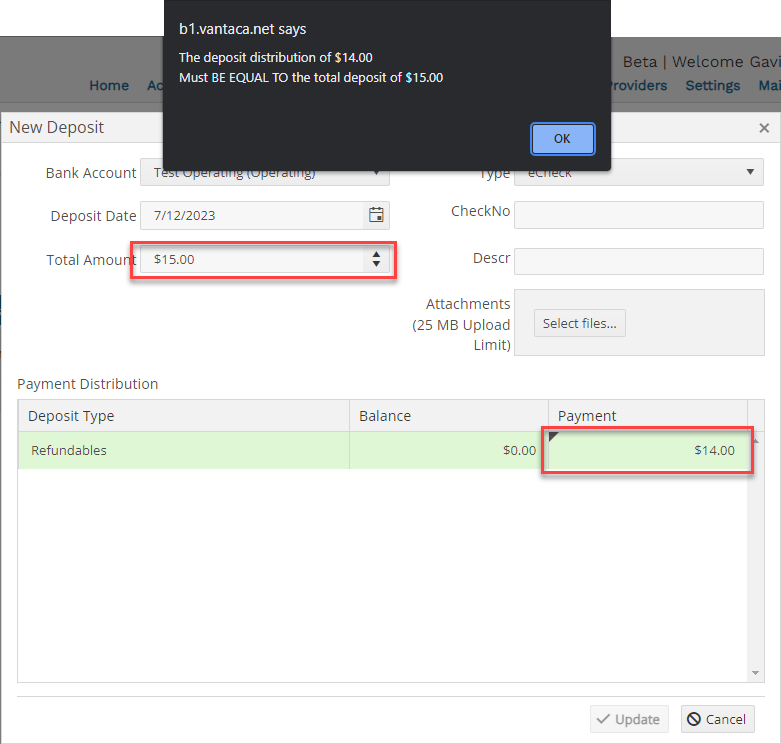
Task: Click the Update button
Action: 629,719
